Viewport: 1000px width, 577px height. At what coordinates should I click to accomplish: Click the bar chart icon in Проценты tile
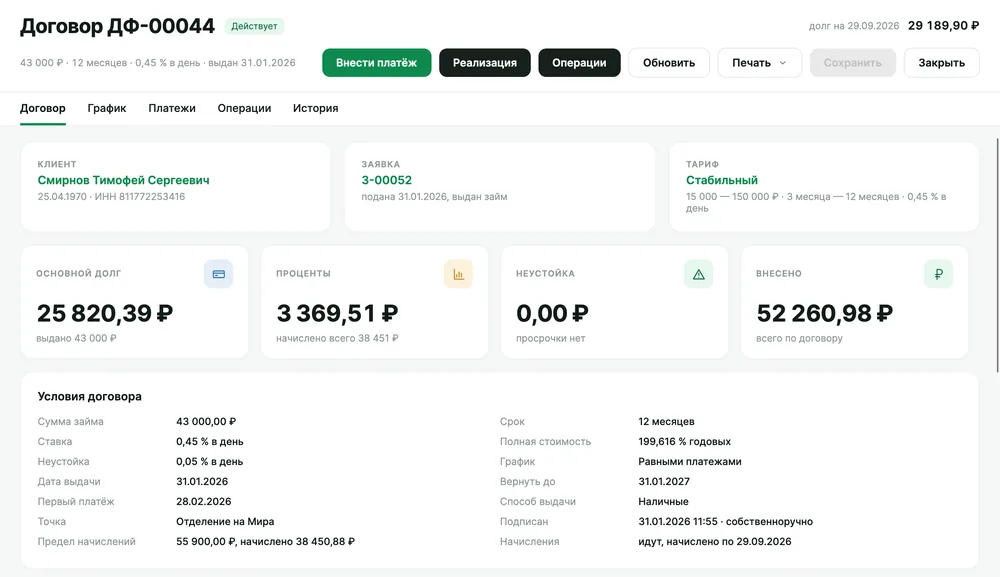tap(459, 274)
